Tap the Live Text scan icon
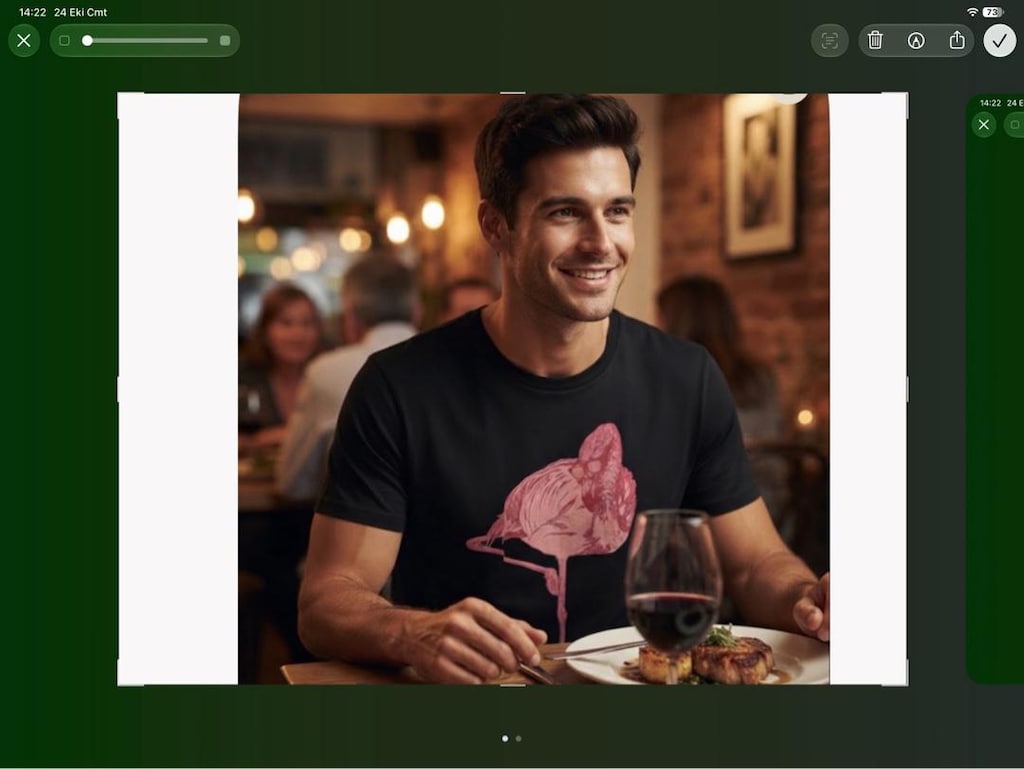The image size is (1024, 769). pos(829,40)
